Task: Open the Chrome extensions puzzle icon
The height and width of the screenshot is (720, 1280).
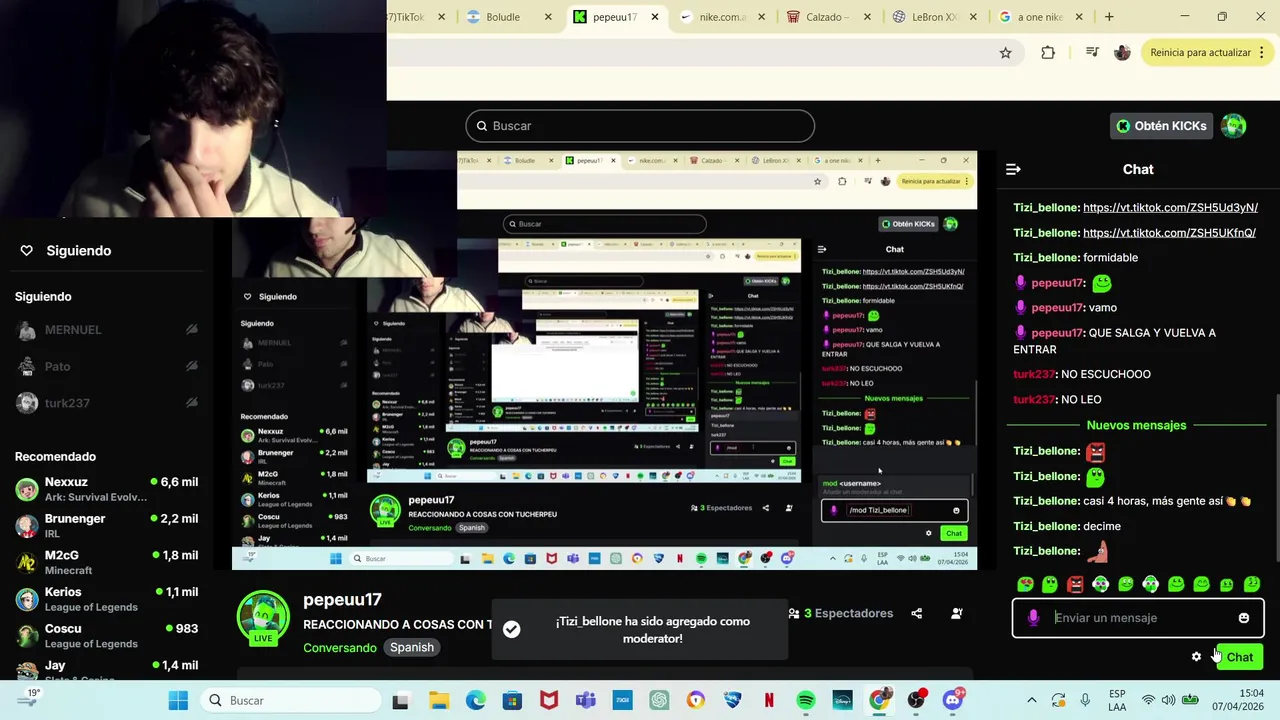Action: click(x=1048, y=53)
